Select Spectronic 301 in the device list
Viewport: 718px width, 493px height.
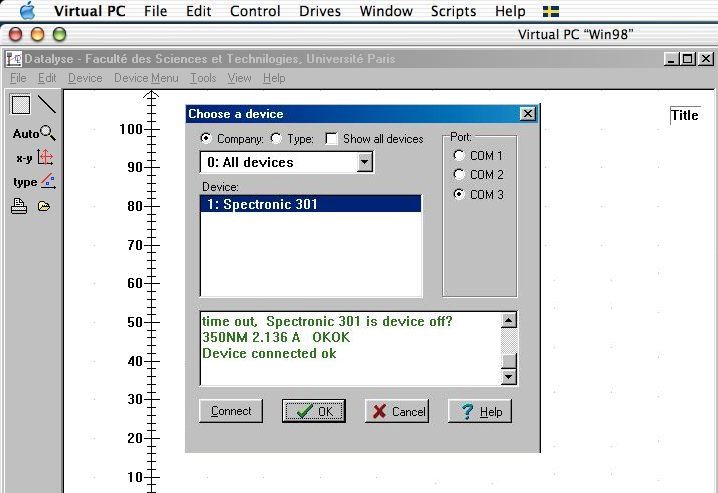coord(310,204)
